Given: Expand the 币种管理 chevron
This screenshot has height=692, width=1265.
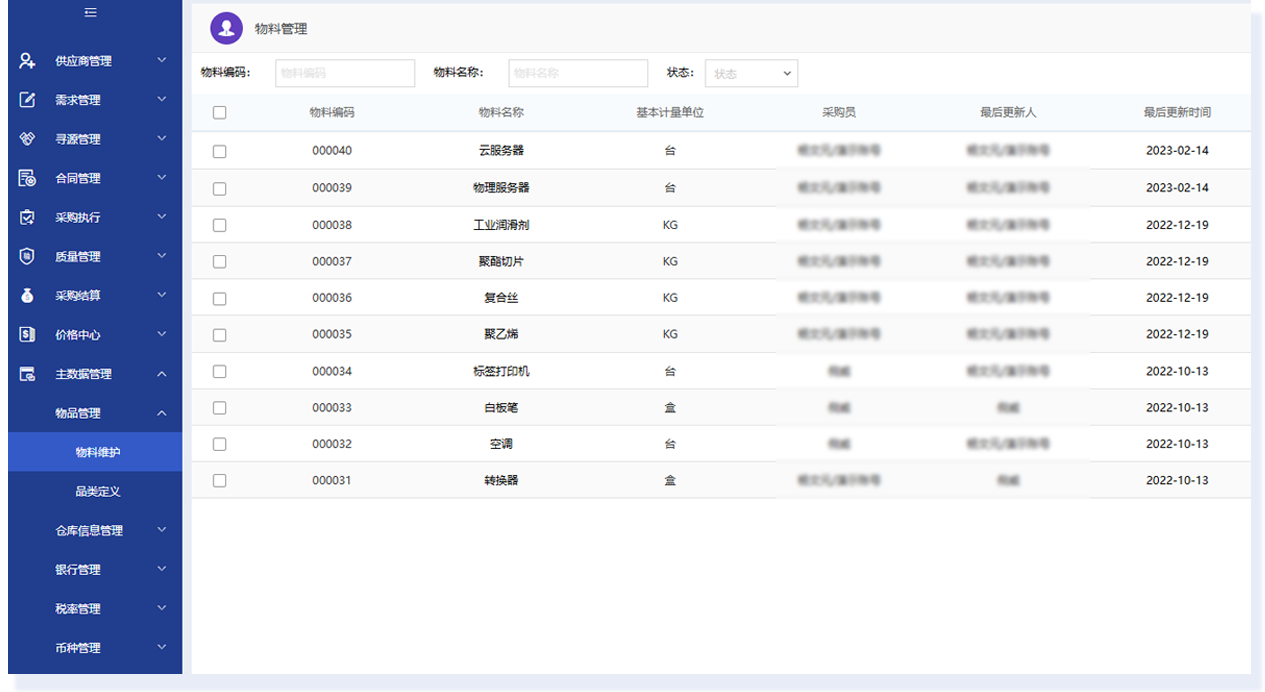Looking at the screenshot, I should click(x=162, y=647).
